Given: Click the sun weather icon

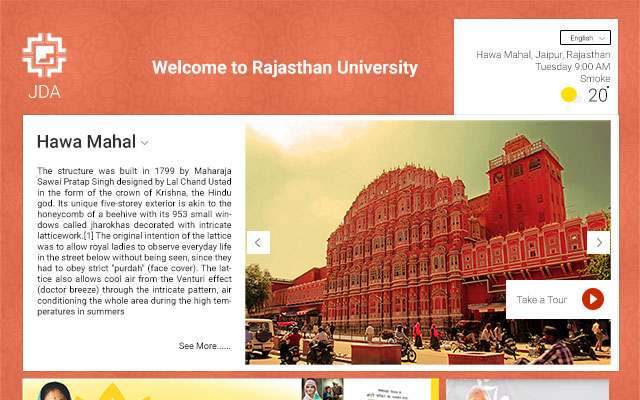Looking at the screenshot, I should click(x=569, y=94).
